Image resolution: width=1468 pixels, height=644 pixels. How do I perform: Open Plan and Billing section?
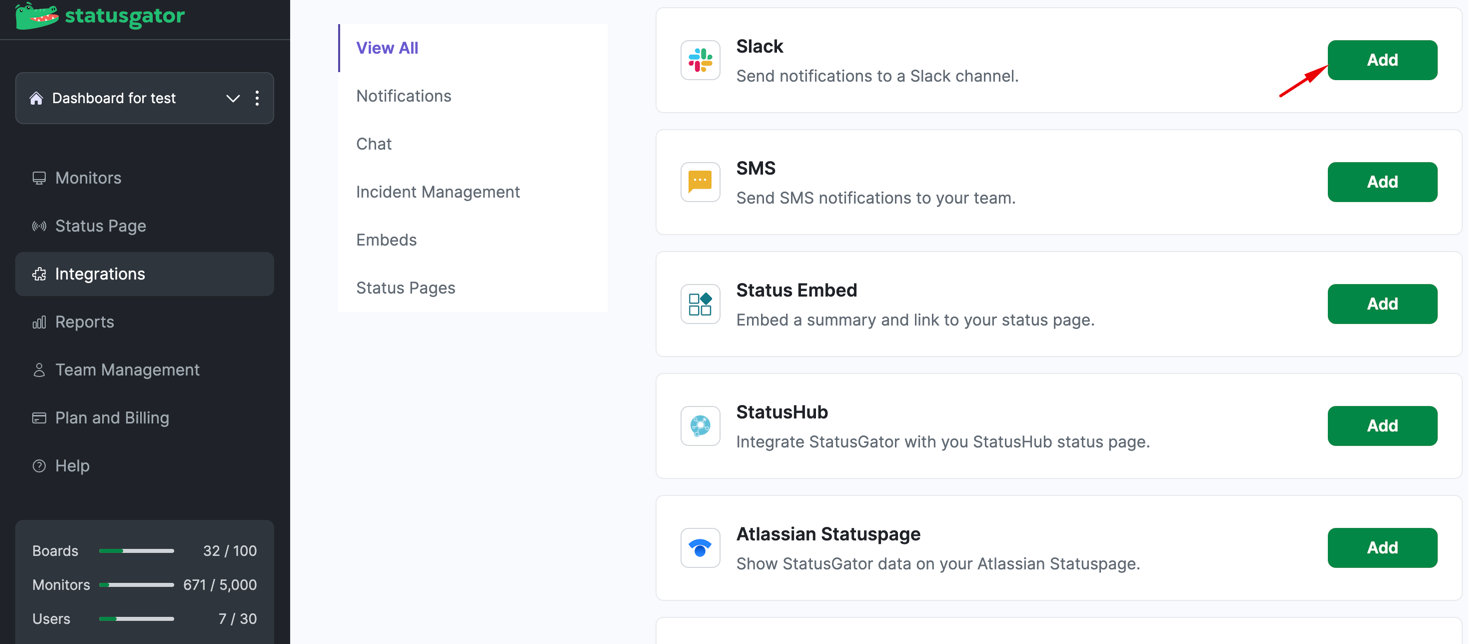tap(112, 417)
